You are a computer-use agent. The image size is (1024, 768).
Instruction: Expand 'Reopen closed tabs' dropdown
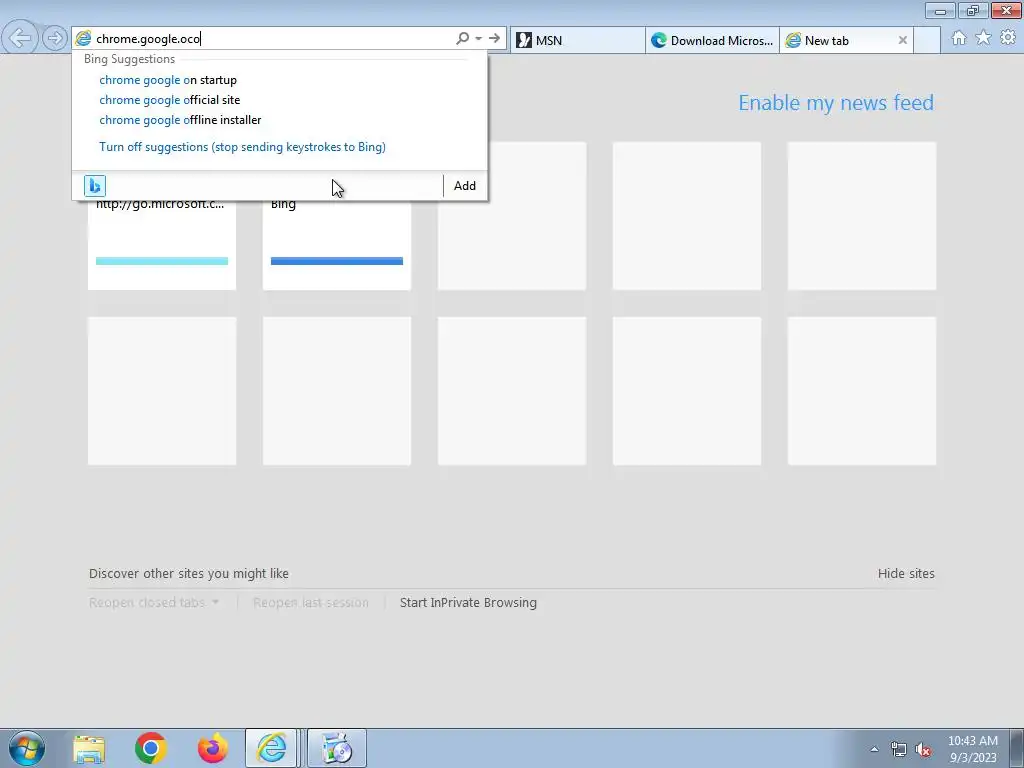tap(153, 602)
